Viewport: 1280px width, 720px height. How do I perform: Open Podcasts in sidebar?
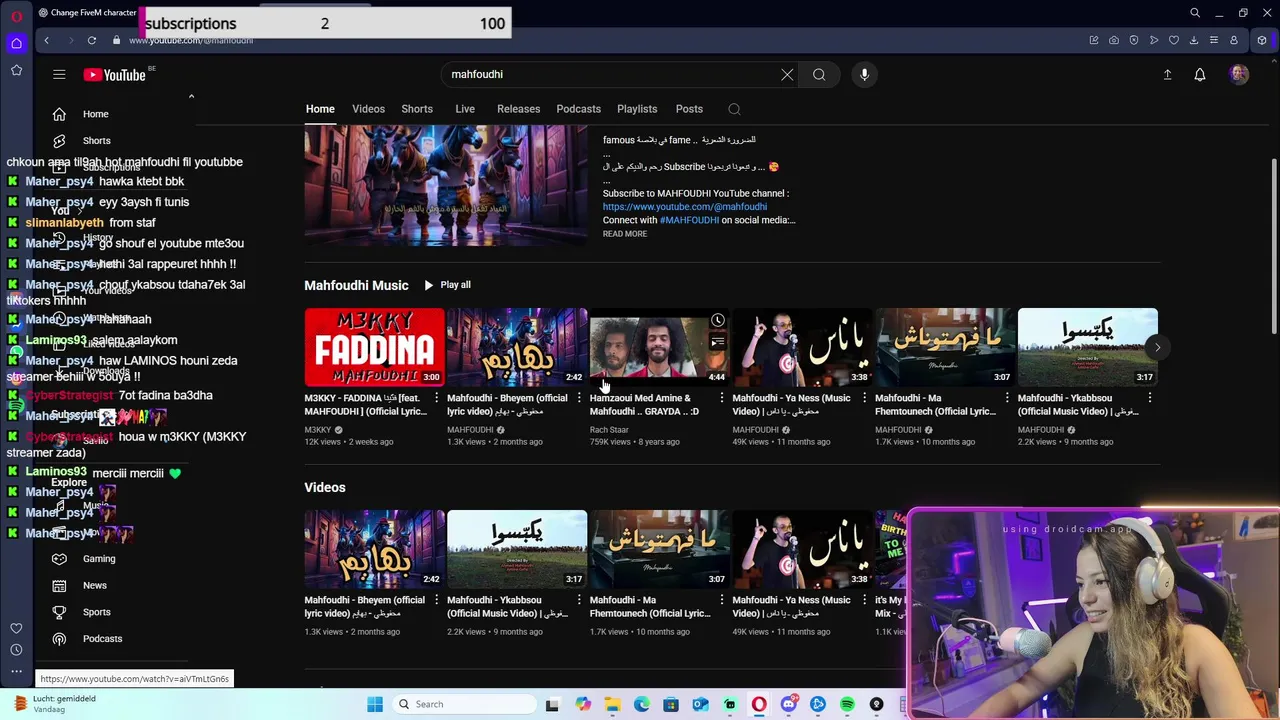(102, 638)
